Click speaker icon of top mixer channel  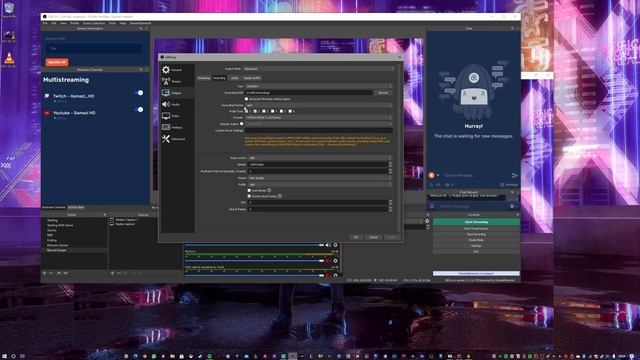click(x=328, y=245)
